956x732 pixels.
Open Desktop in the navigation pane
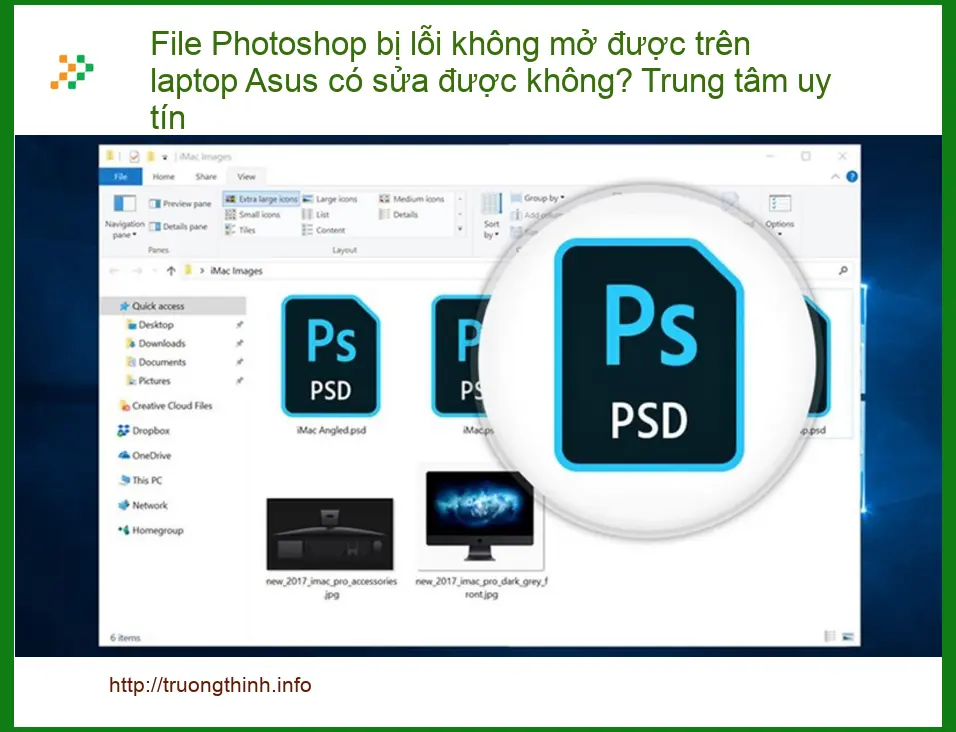[149, 325]
